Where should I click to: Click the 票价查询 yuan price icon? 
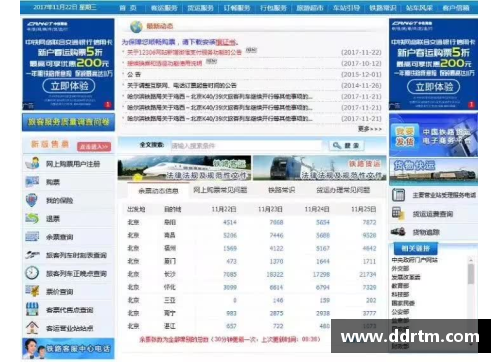(x=32, y=291)
